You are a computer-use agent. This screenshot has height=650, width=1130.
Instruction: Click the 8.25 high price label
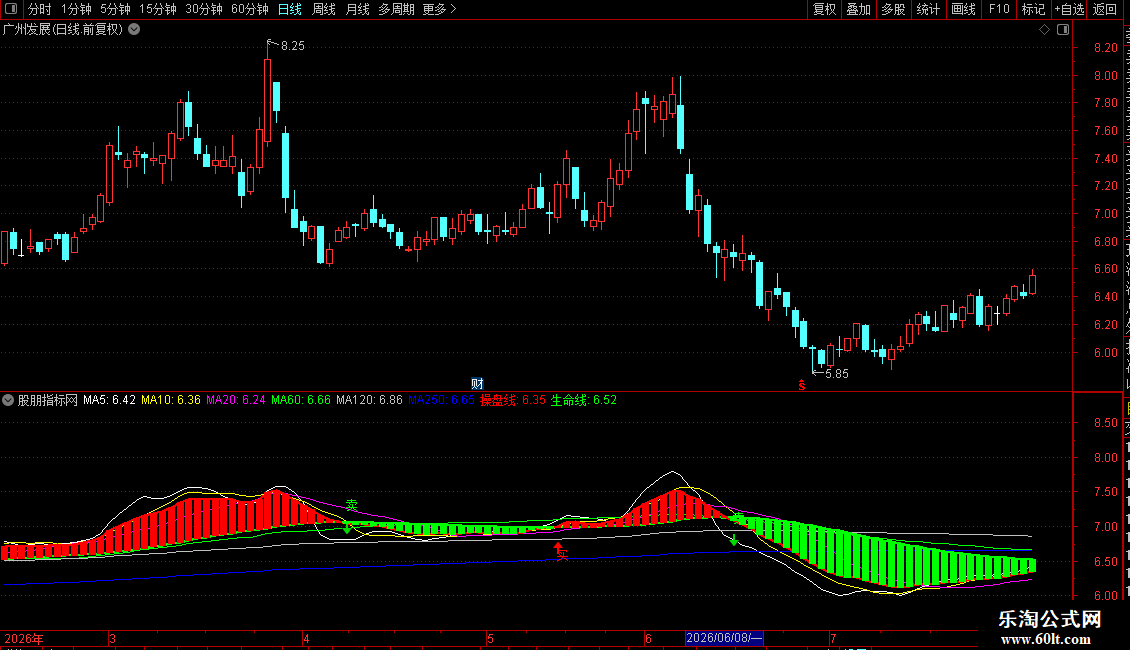293,45
